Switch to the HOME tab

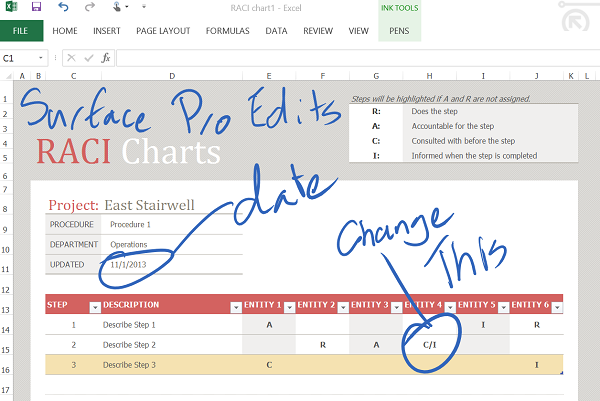(65, 31)
